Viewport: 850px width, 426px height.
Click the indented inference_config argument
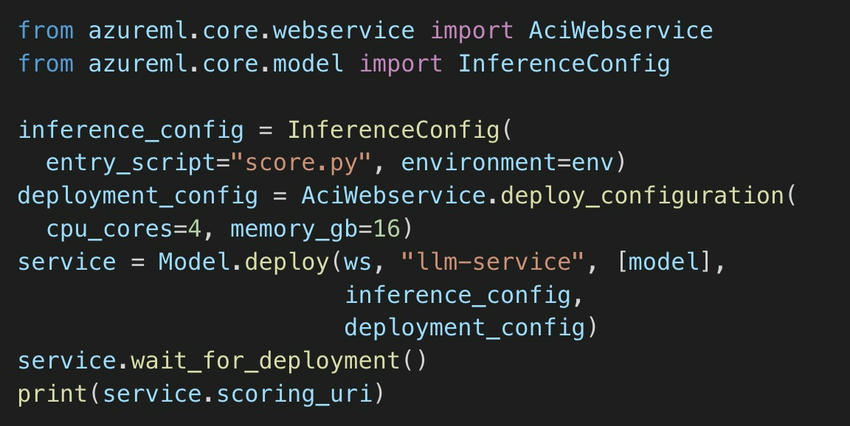tap(458, 295)
